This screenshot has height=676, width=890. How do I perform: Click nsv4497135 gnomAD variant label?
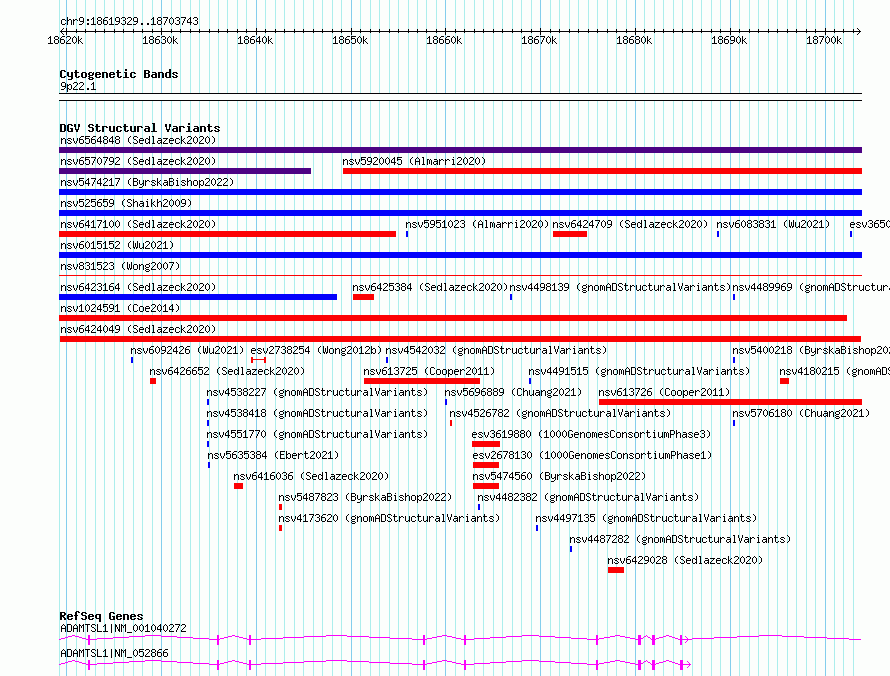tap(646, 518)
